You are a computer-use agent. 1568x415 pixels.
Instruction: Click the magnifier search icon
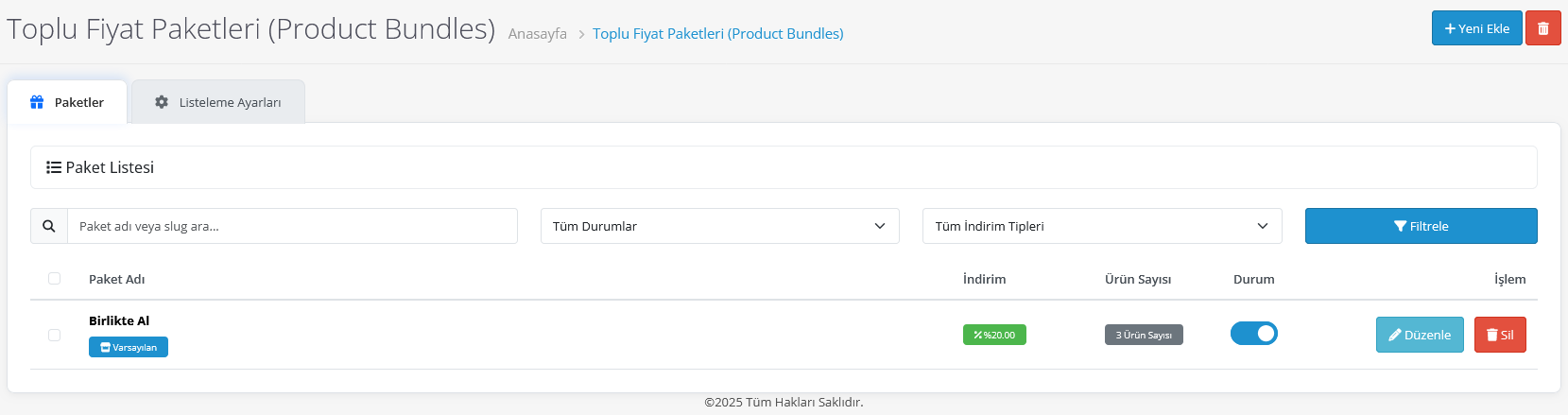click(49, 226)
